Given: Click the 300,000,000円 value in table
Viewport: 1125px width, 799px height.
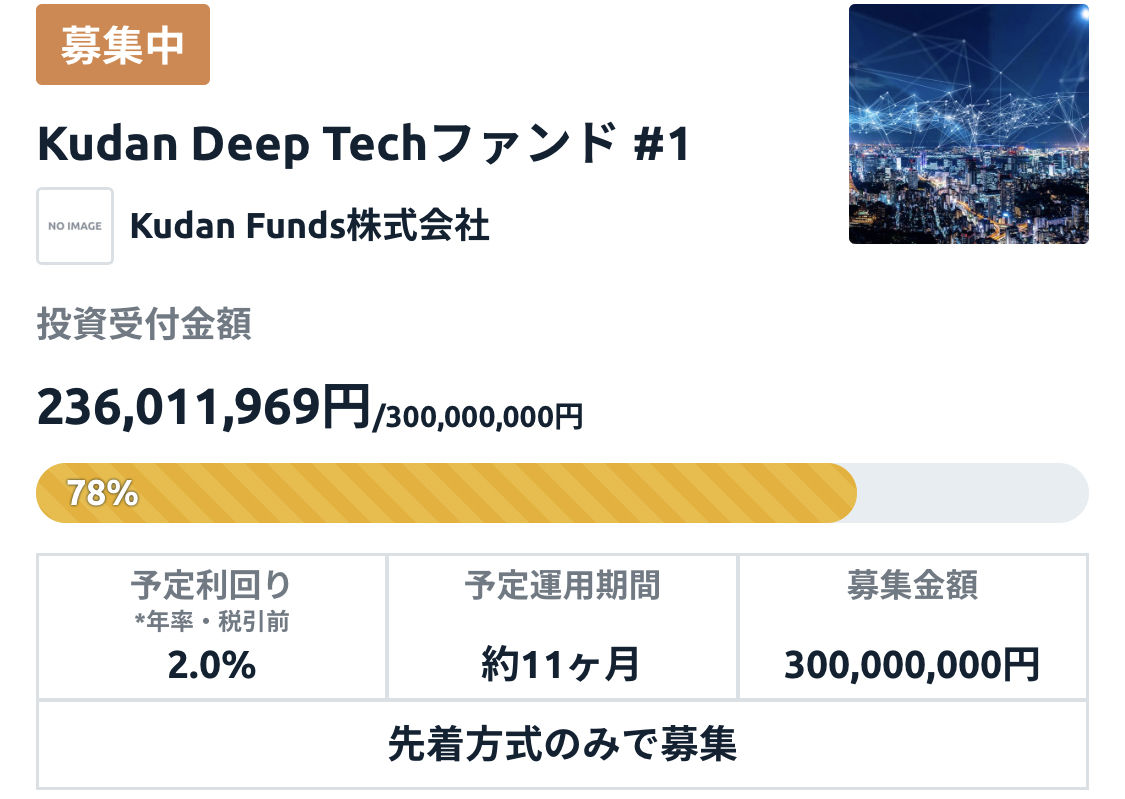Looking at the screenshot, I should tap(912, 664).
